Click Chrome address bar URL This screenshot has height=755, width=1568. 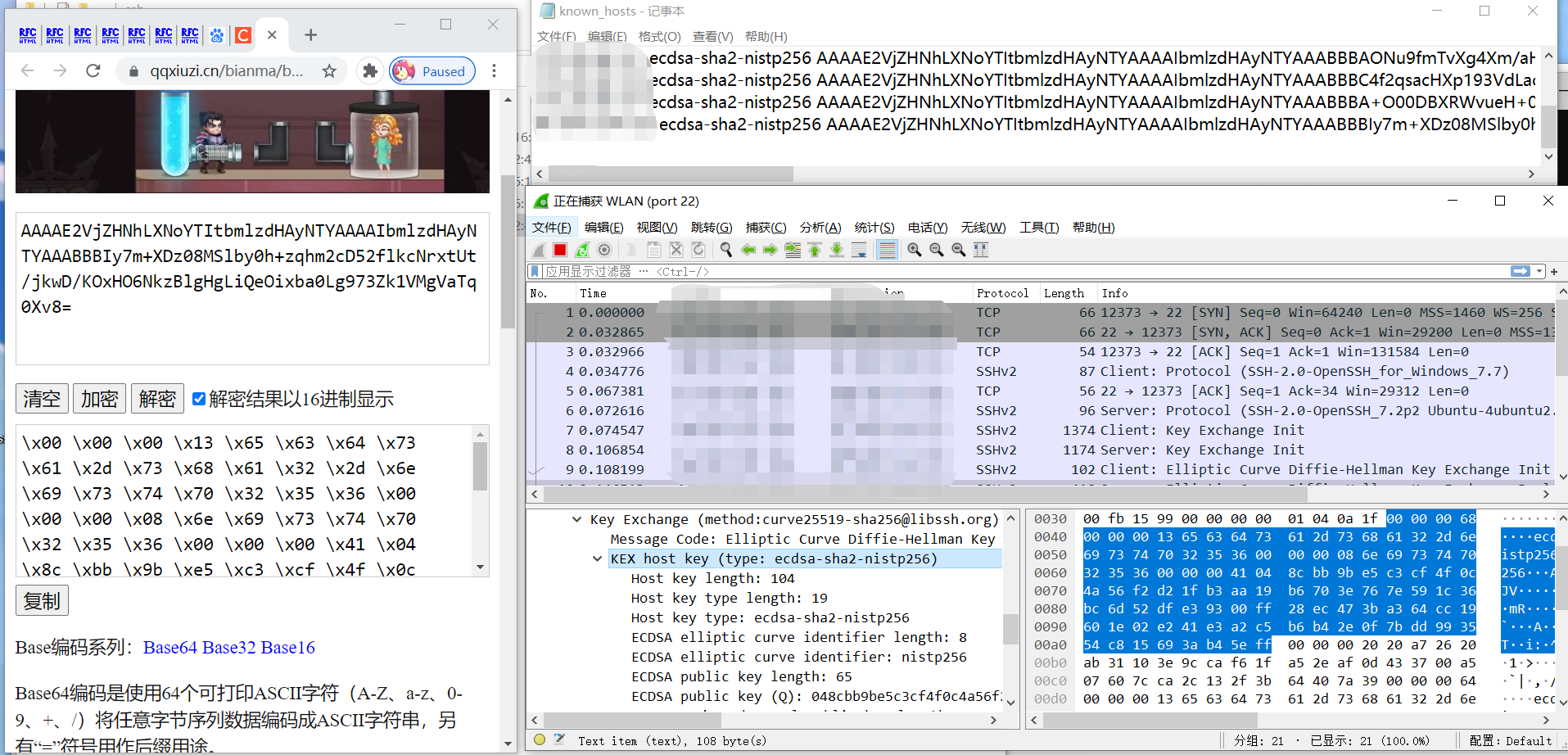pos(226,71)
